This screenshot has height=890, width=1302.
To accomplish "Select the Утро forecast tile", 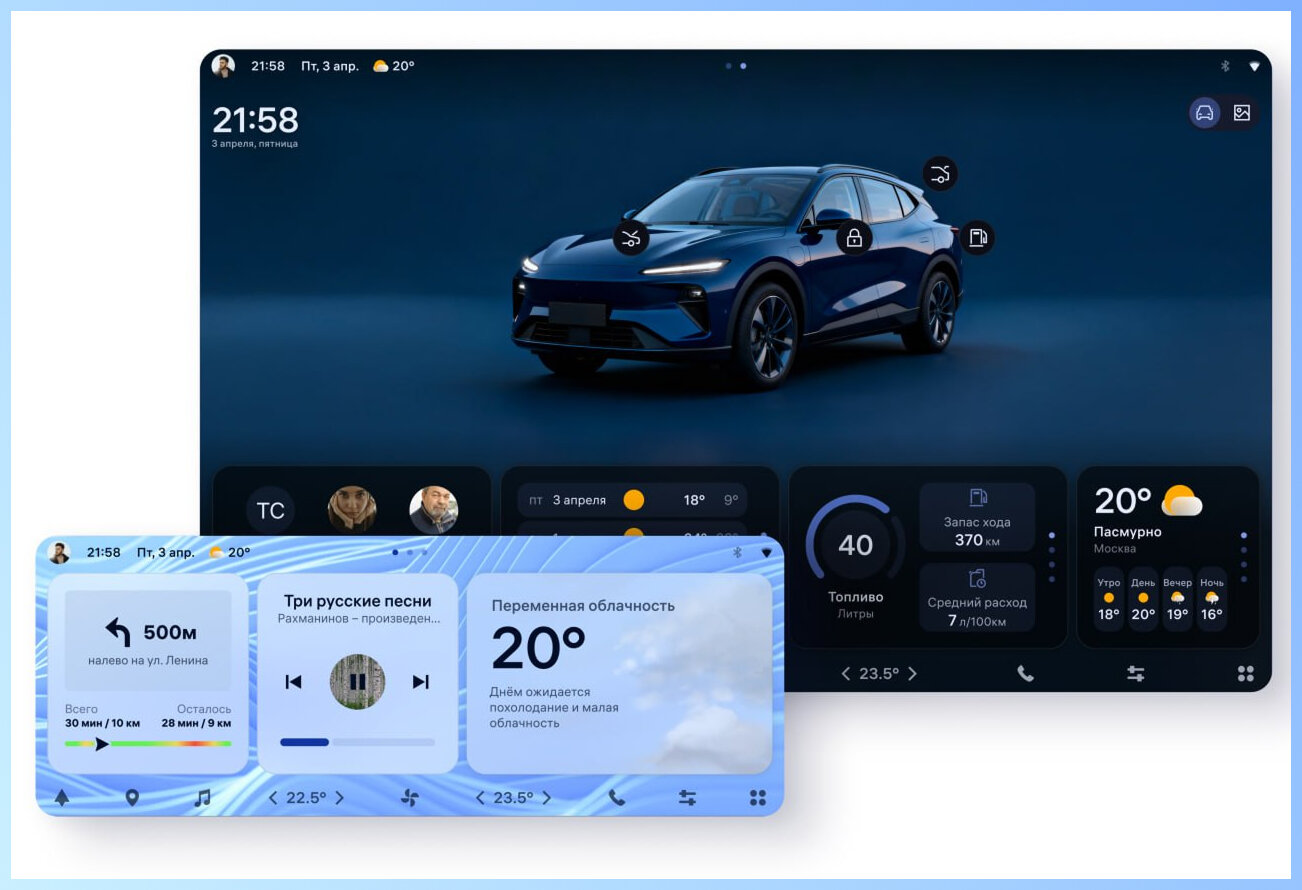I will pyautogui.click(x=1109, y=599).
